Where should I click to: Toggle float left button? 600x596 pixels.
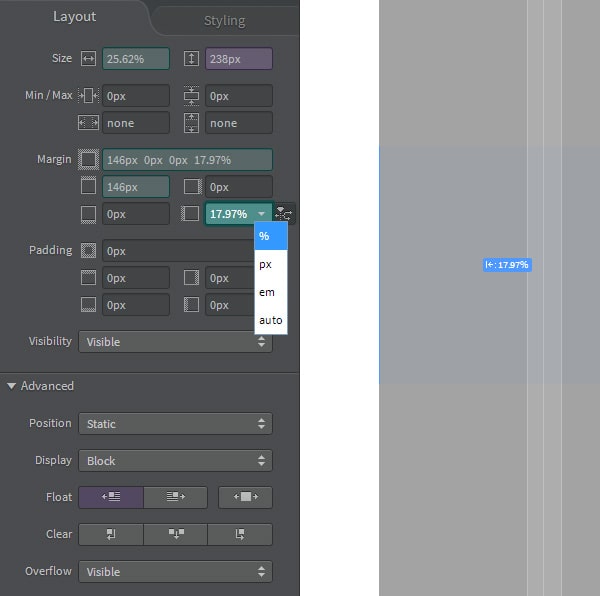pos(111,497)
